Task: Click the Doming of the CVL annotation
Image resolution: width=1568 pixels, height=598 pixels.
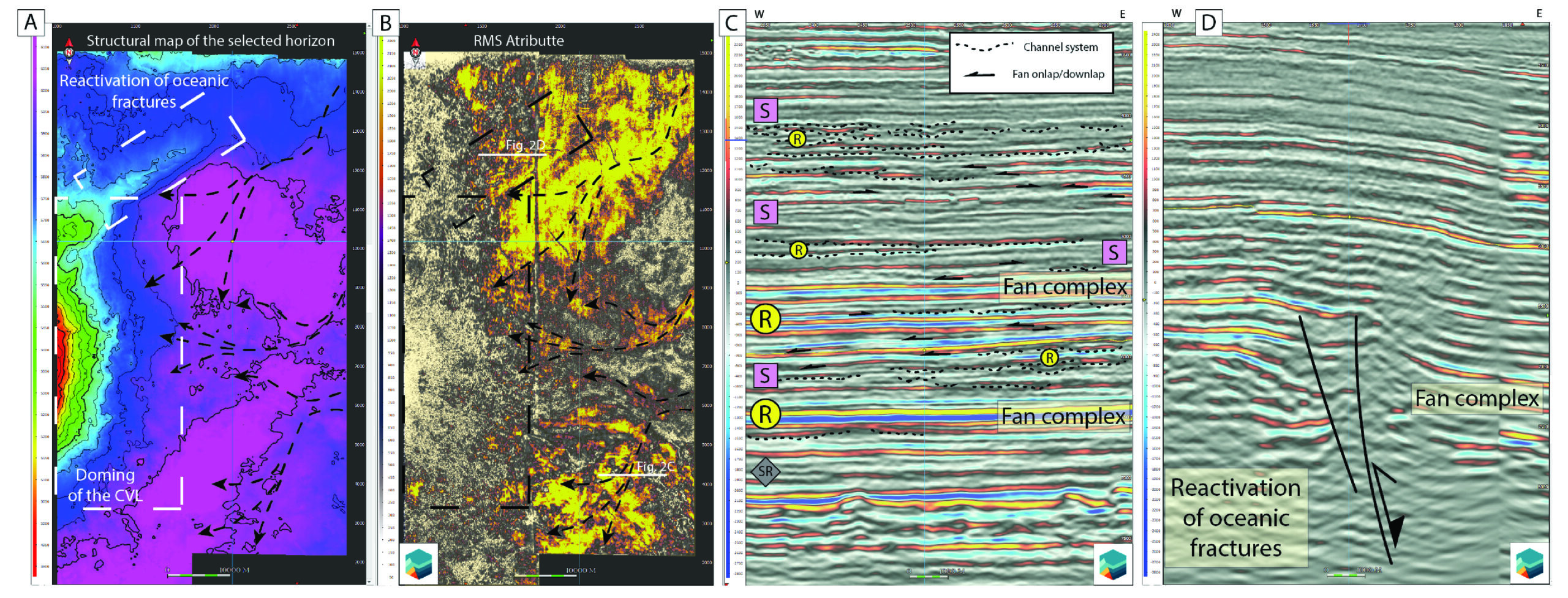Action: point(105,485)
